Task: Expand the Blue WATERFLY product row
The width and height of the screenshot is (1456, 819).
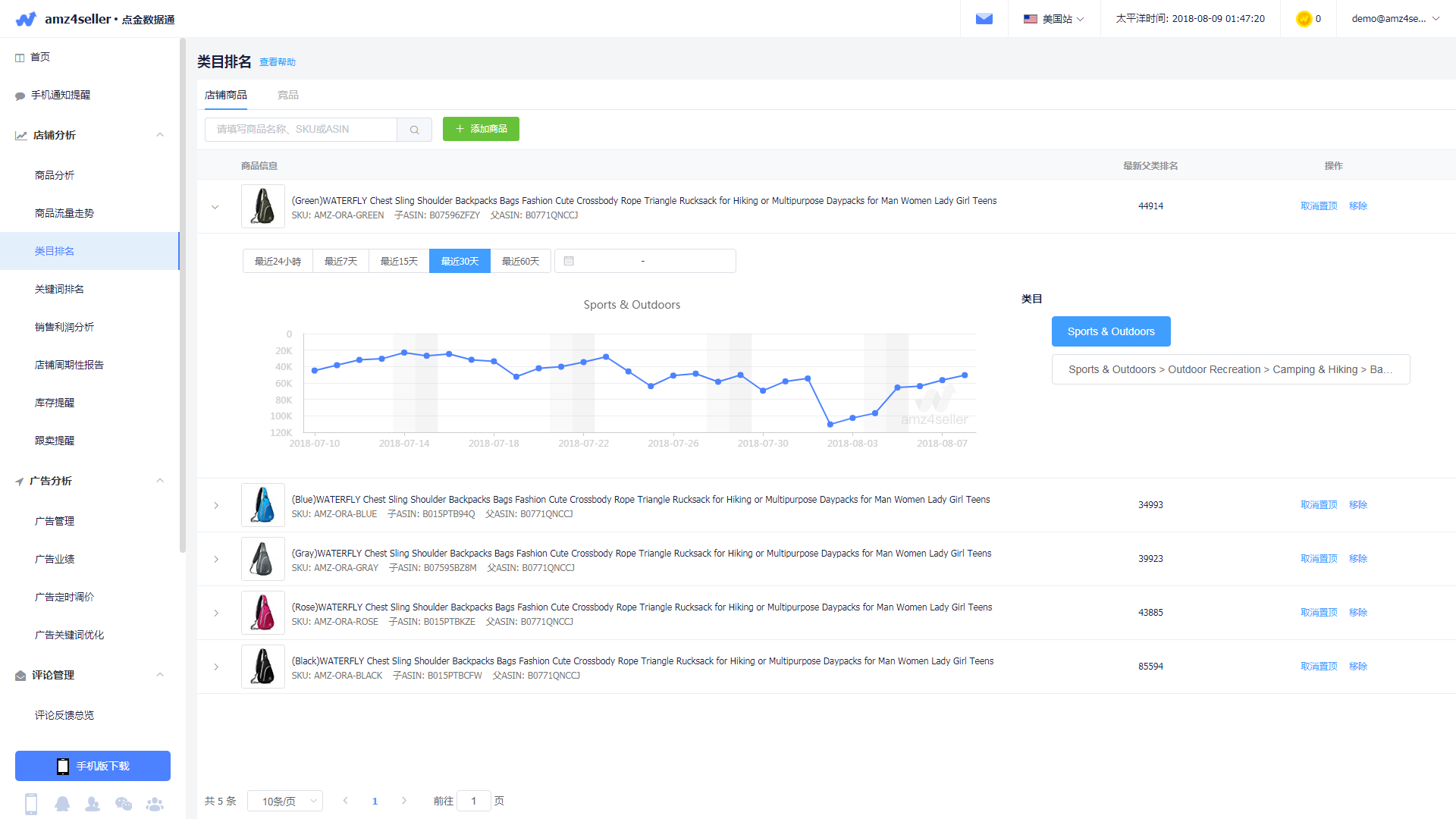Action: pyautogui.click(x=216, y=505)
